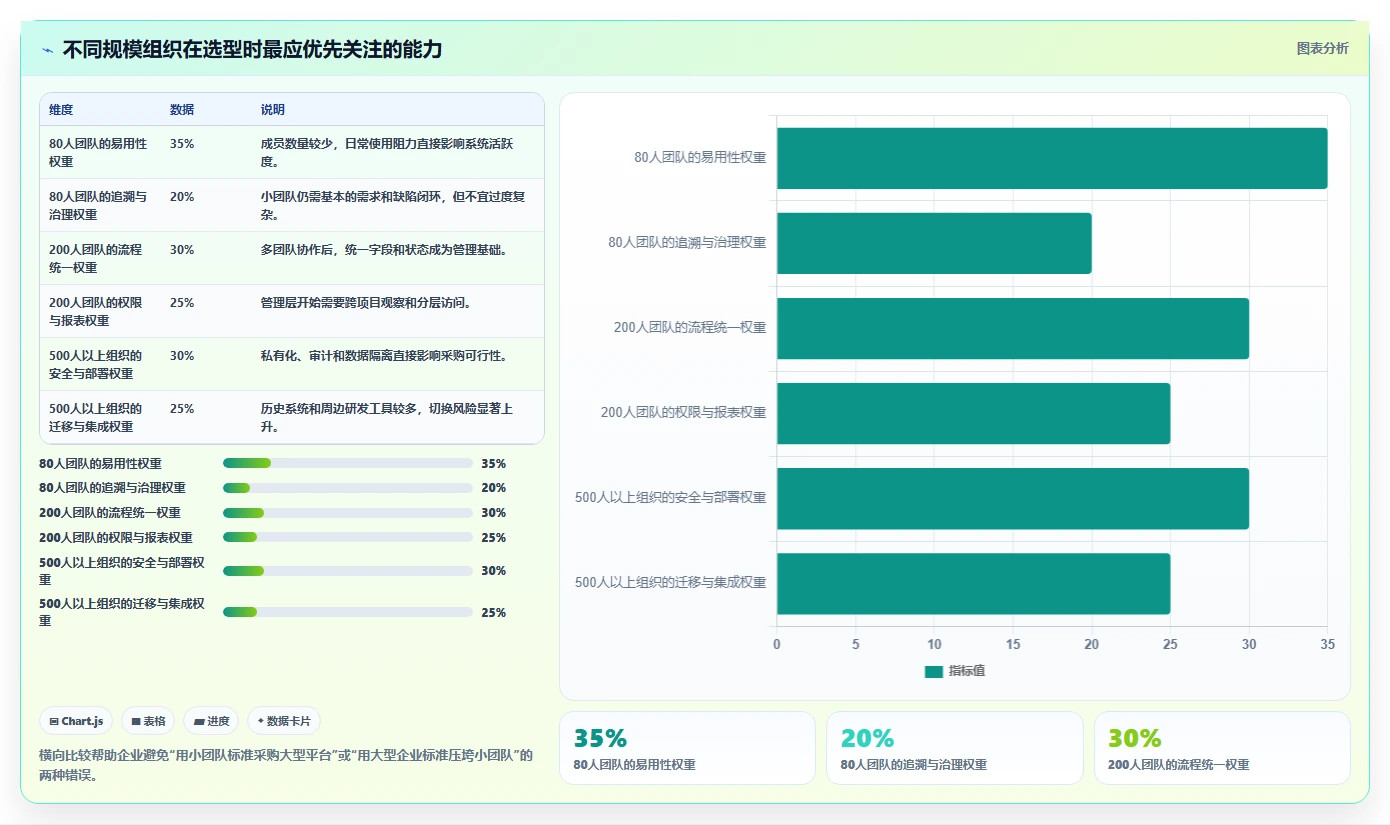Click the 200人团队的流程统一权重 progress bar

click(x=348, y=513)
